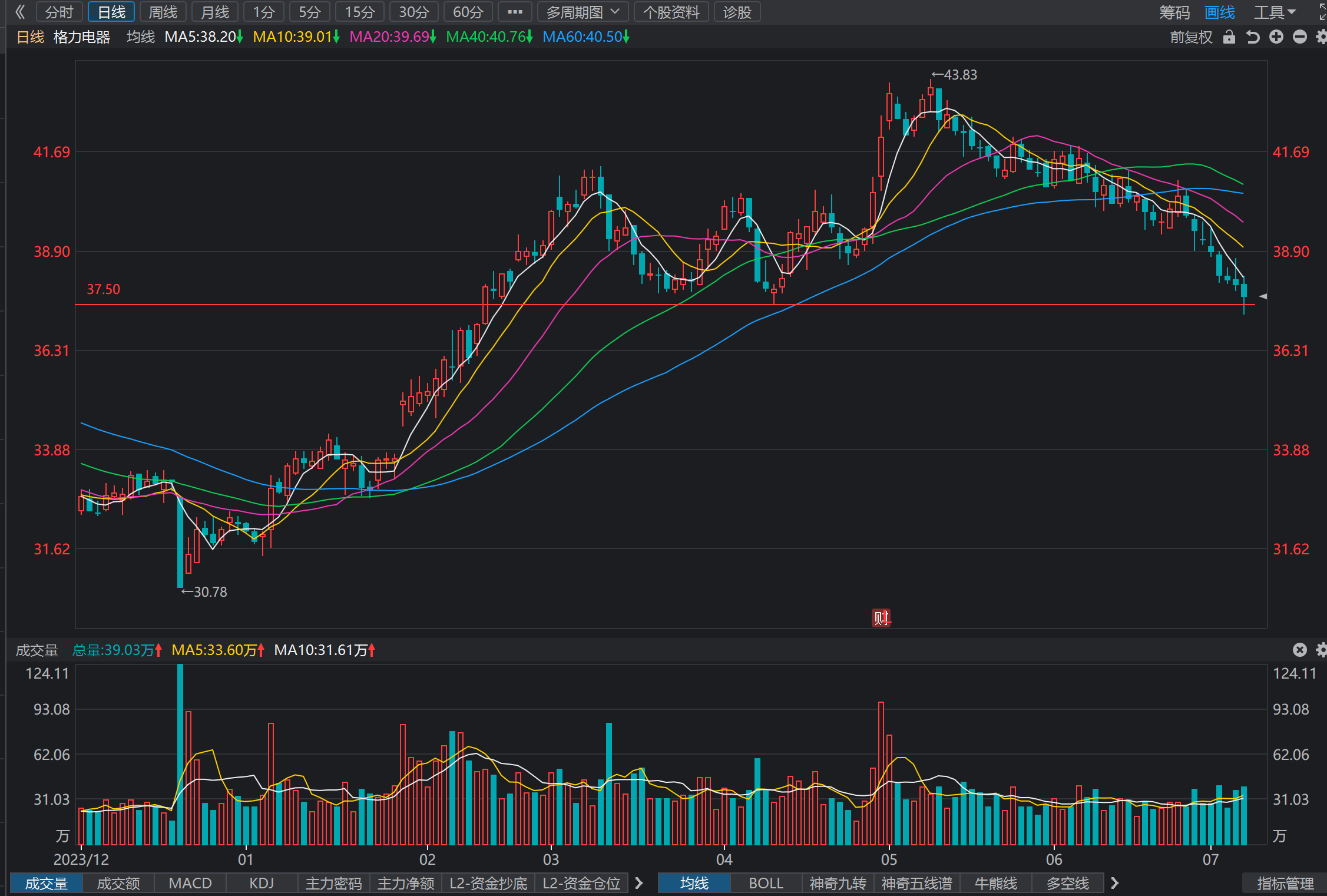Select the 主力密码 indicator

coord(334,883)
